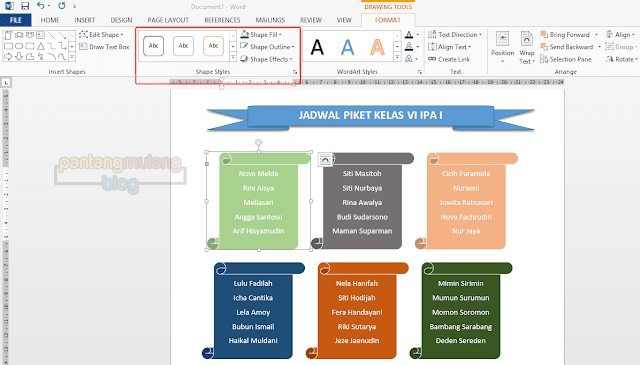Click the Undo icon
The width and height of the screenshot is (640, 365).
point(40,6)
